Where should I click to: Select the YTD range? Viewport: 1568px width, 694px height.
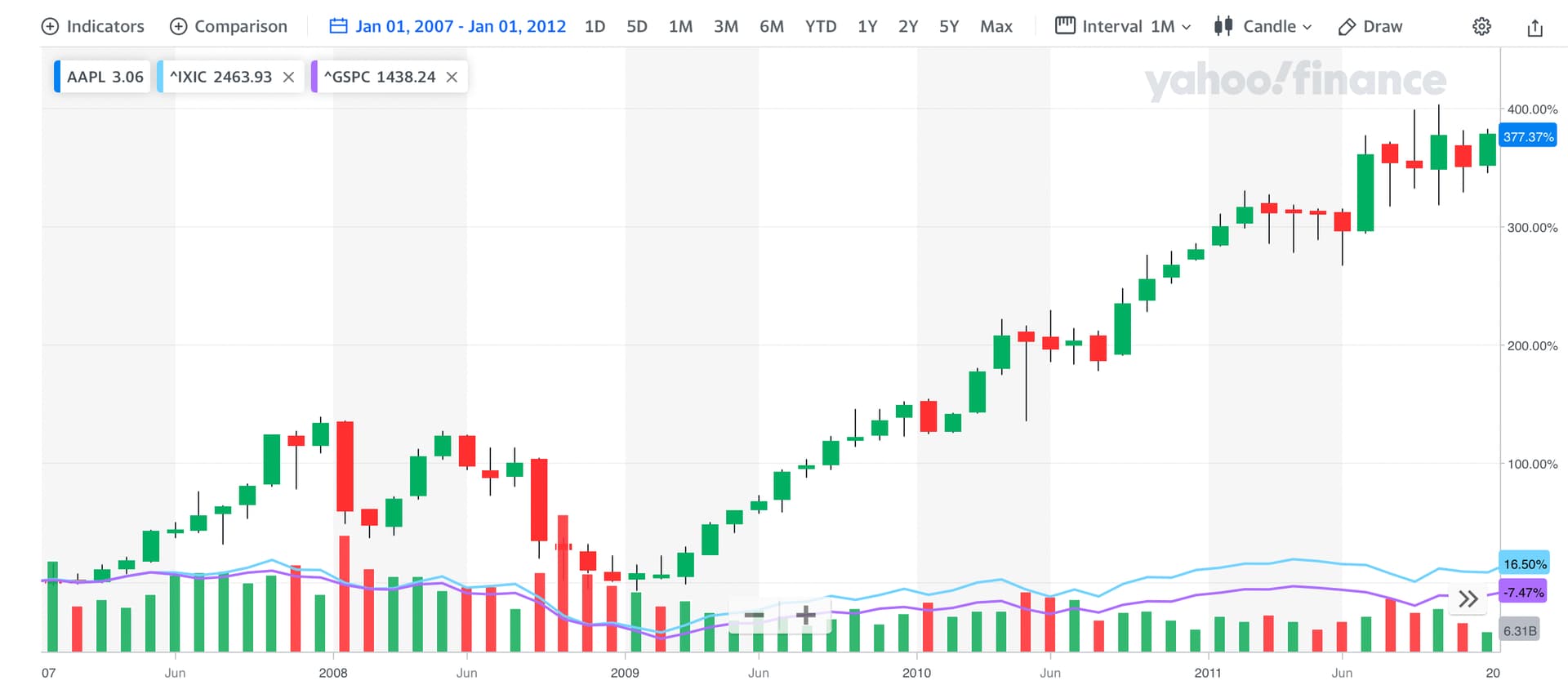[821, 26]
